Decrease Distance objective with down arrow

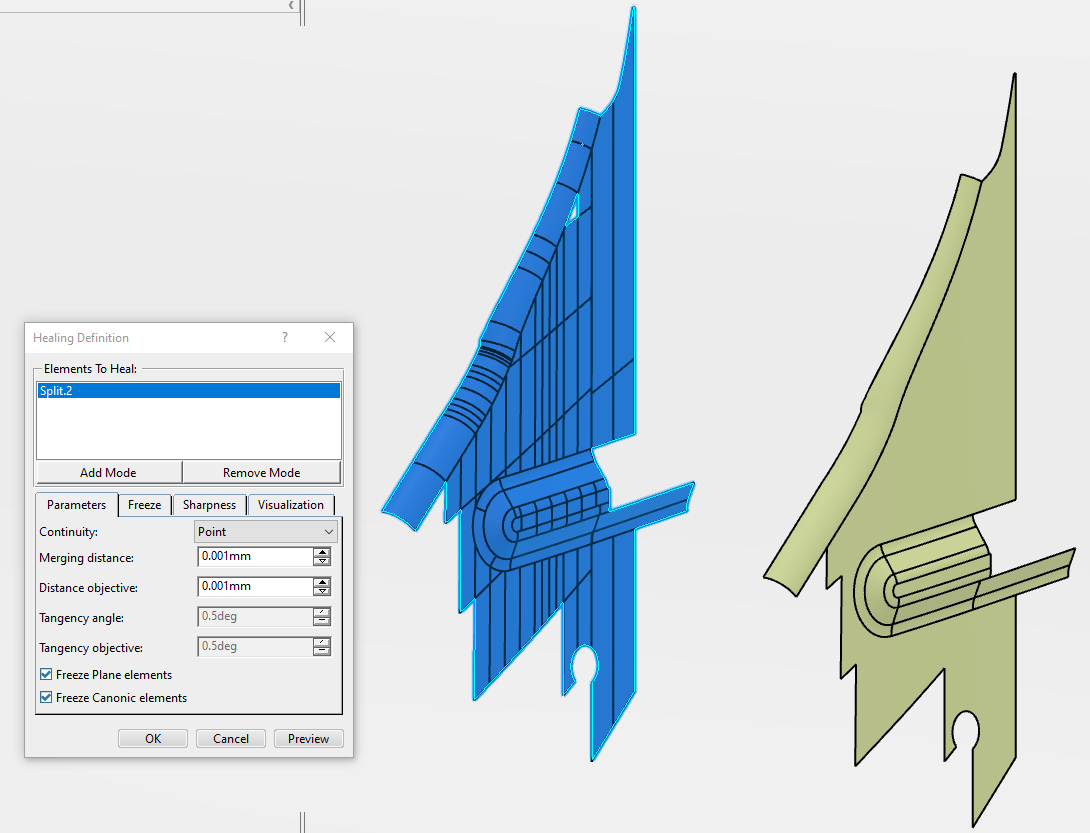(x=322, y=591)
